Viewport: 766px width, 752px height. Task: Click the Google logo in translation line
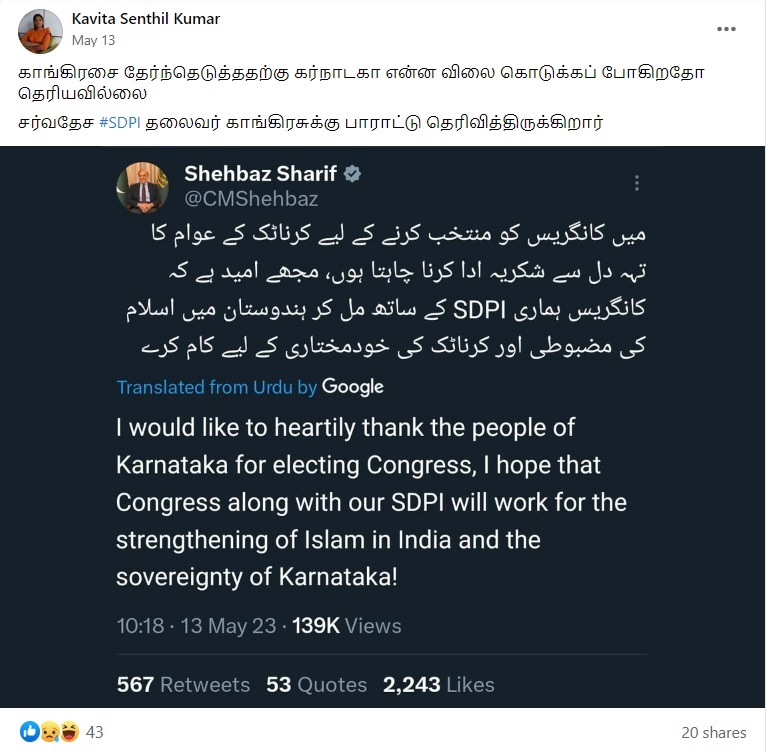click(x=352, y=386)
